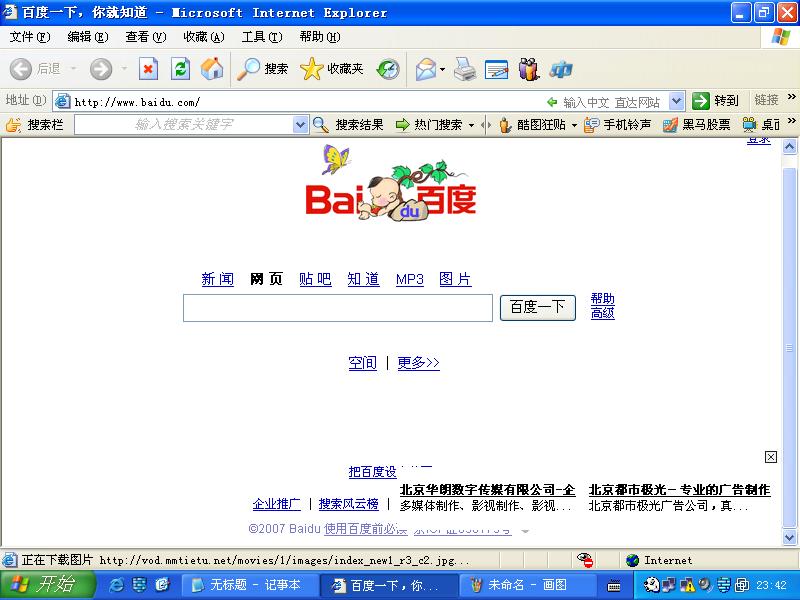Open Mail button dropdown arrow
800x600 pixels.
click(x=442, y=69)
